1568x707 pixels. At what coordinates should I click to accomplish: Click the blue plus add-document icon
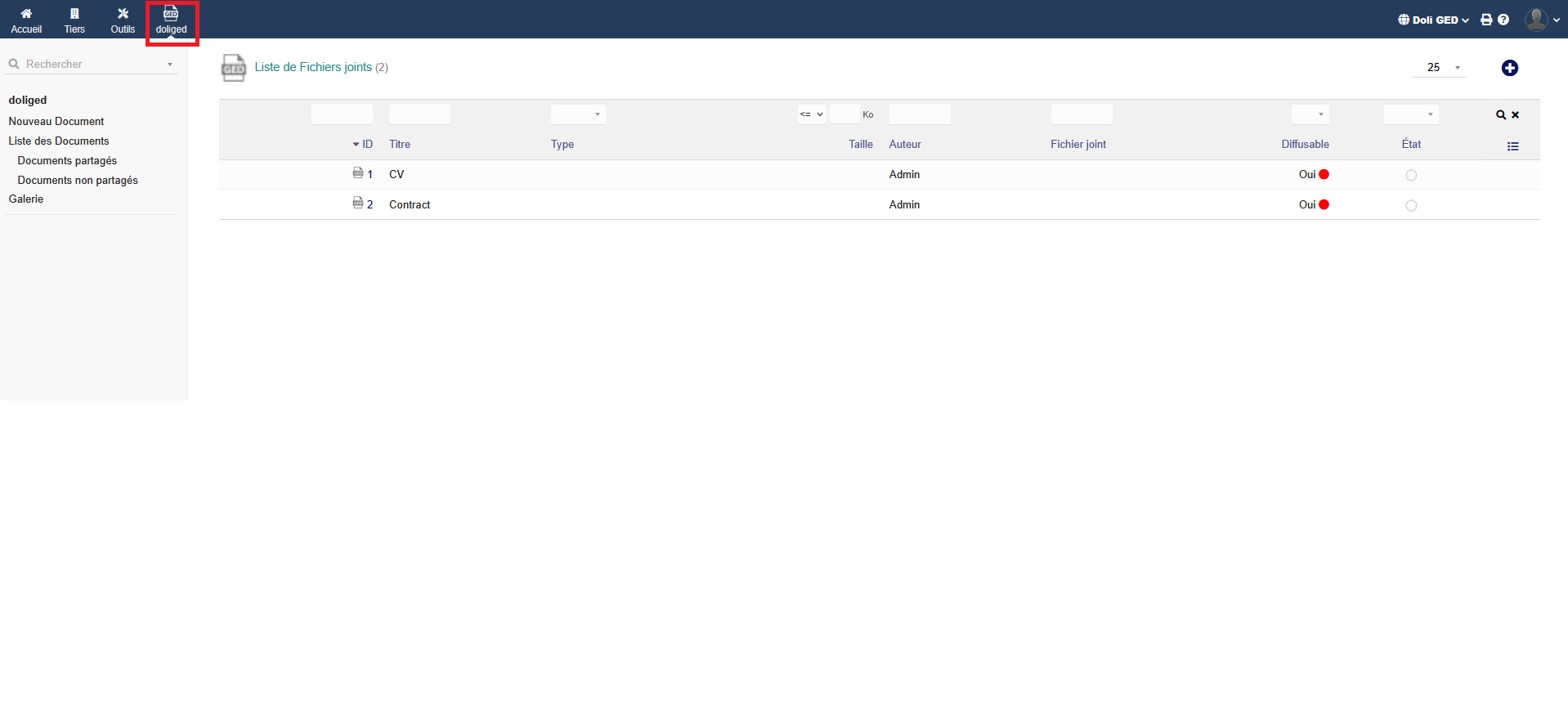click(x=1509, y=68)
